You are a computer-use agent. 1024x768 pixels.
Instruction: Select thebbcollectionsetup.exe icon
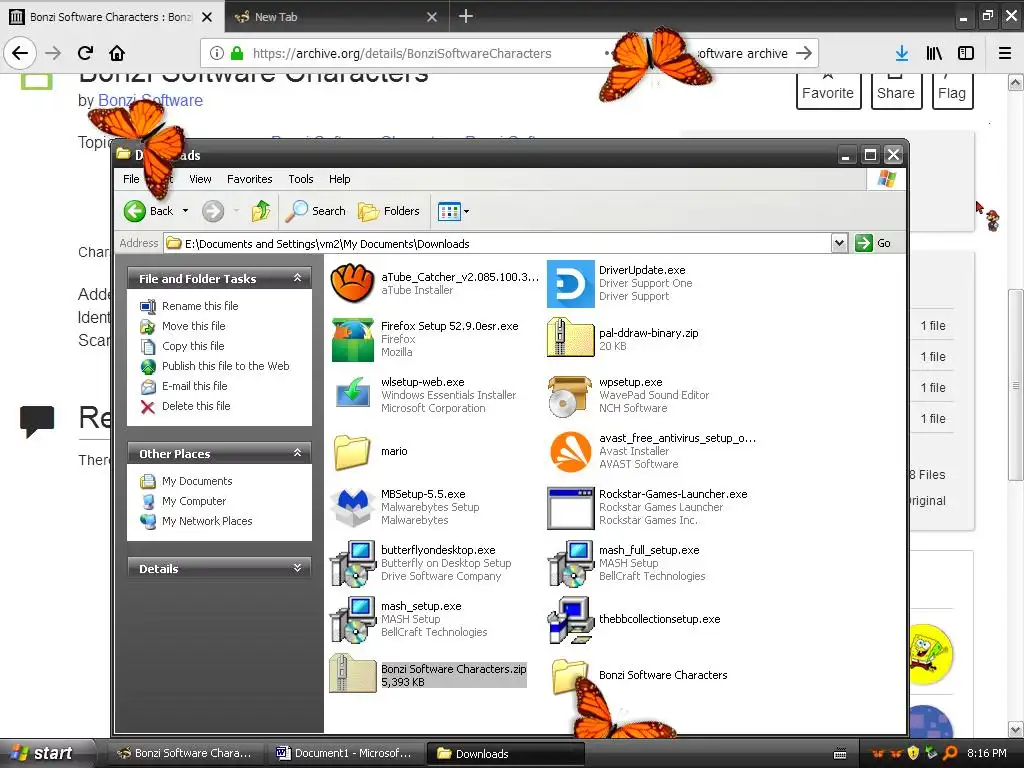click(x=570, y=619)
